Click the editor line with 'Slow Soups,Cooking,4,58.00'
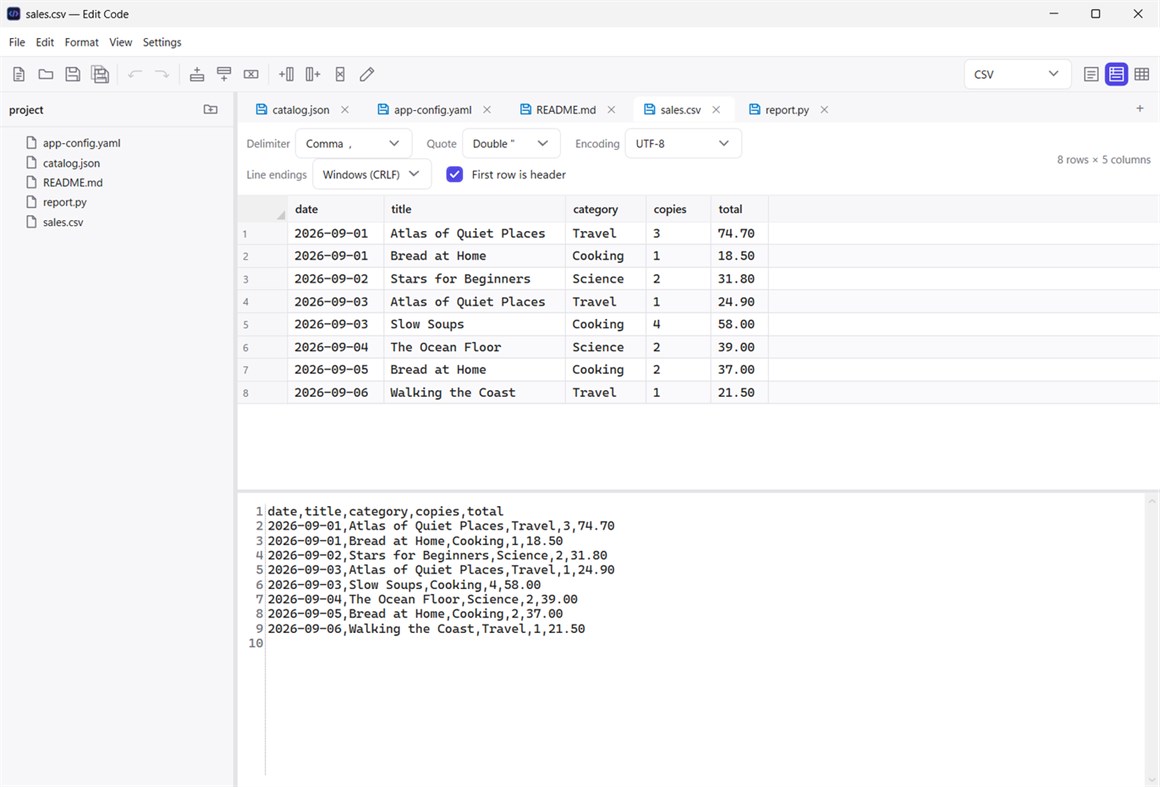Screen dimensions: 1160x787 click(x=404, y=585)
